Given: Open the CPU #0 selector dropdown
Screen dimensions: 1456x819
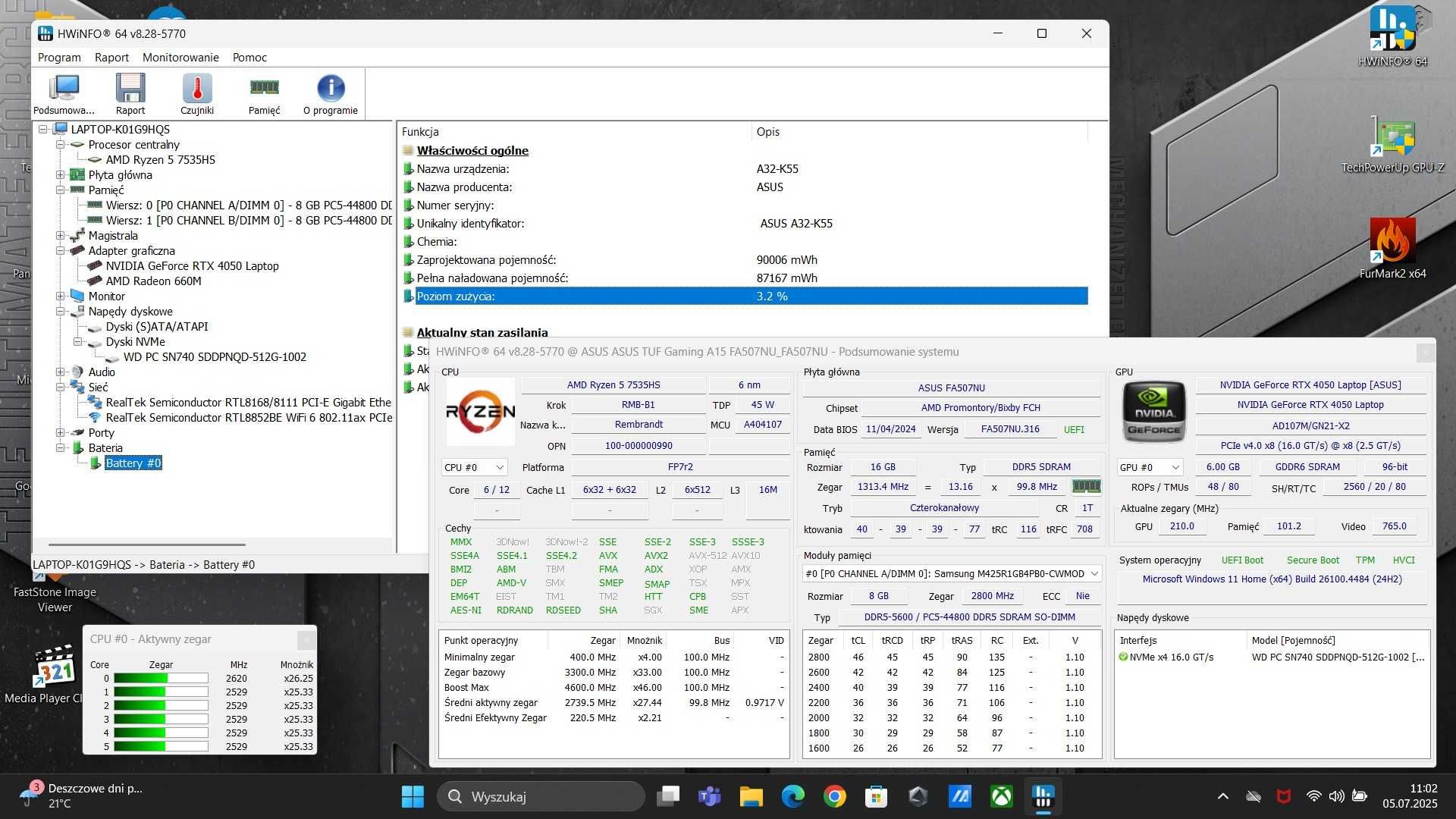Looking at the screenshot, I should pyautogui.click(x=474, y=467).
